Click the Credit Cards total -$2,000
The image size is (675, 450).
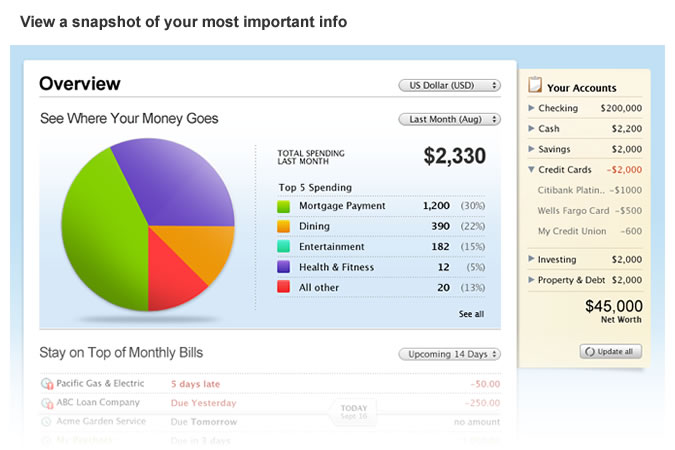(624, 170)
